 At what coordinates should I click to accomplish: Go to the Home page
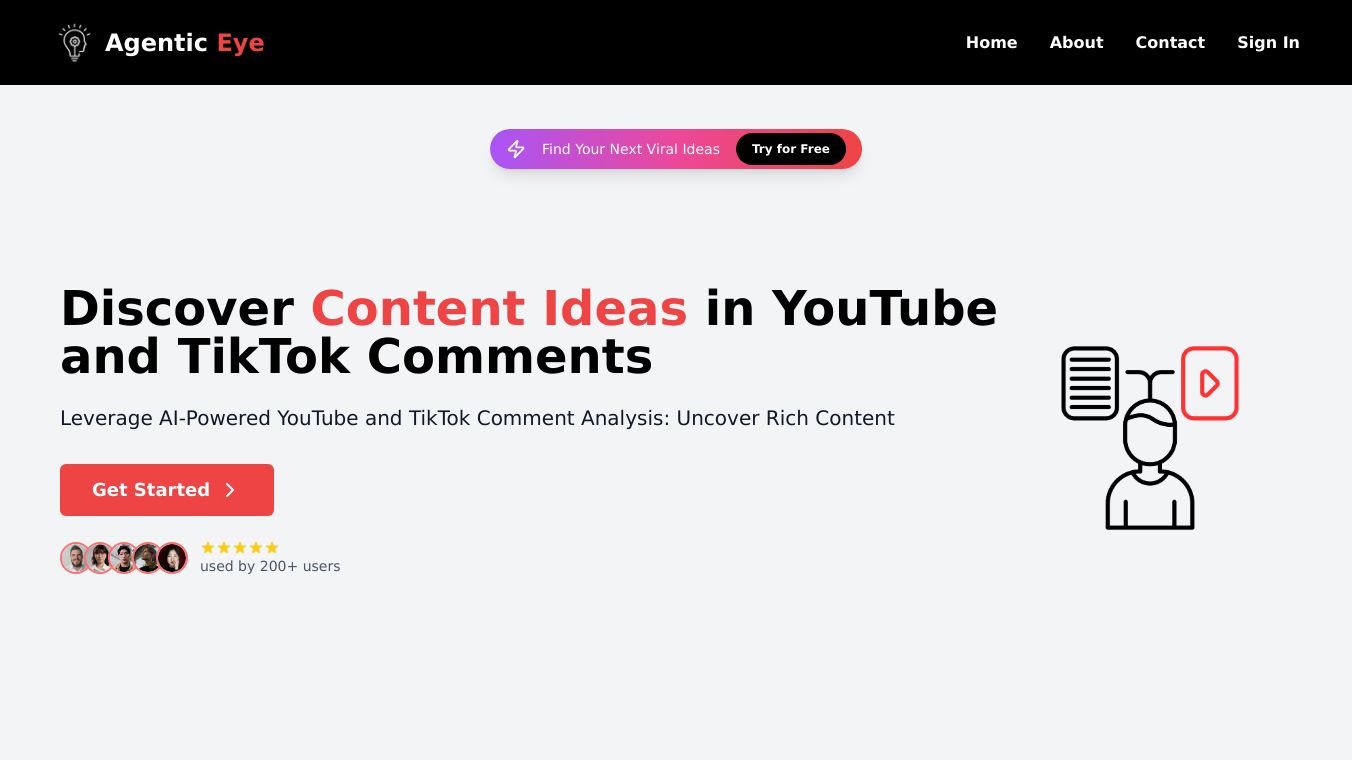[992, 42]
